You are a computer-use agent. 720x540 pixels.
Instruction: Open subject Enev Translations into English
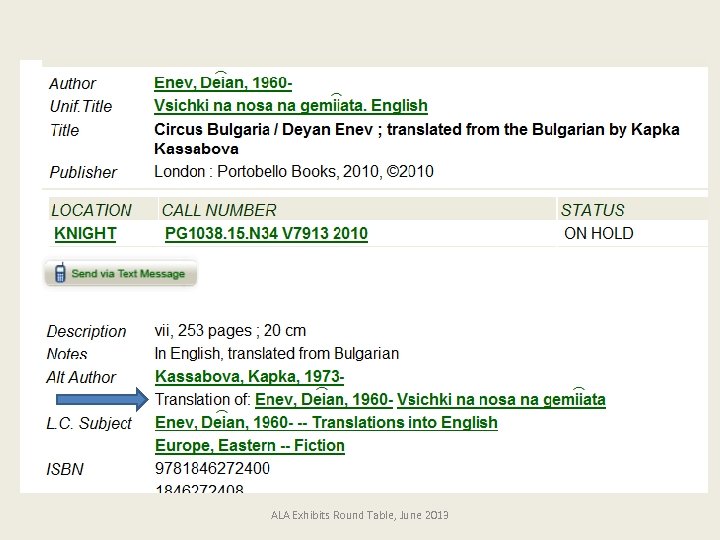tap(326, 423)
